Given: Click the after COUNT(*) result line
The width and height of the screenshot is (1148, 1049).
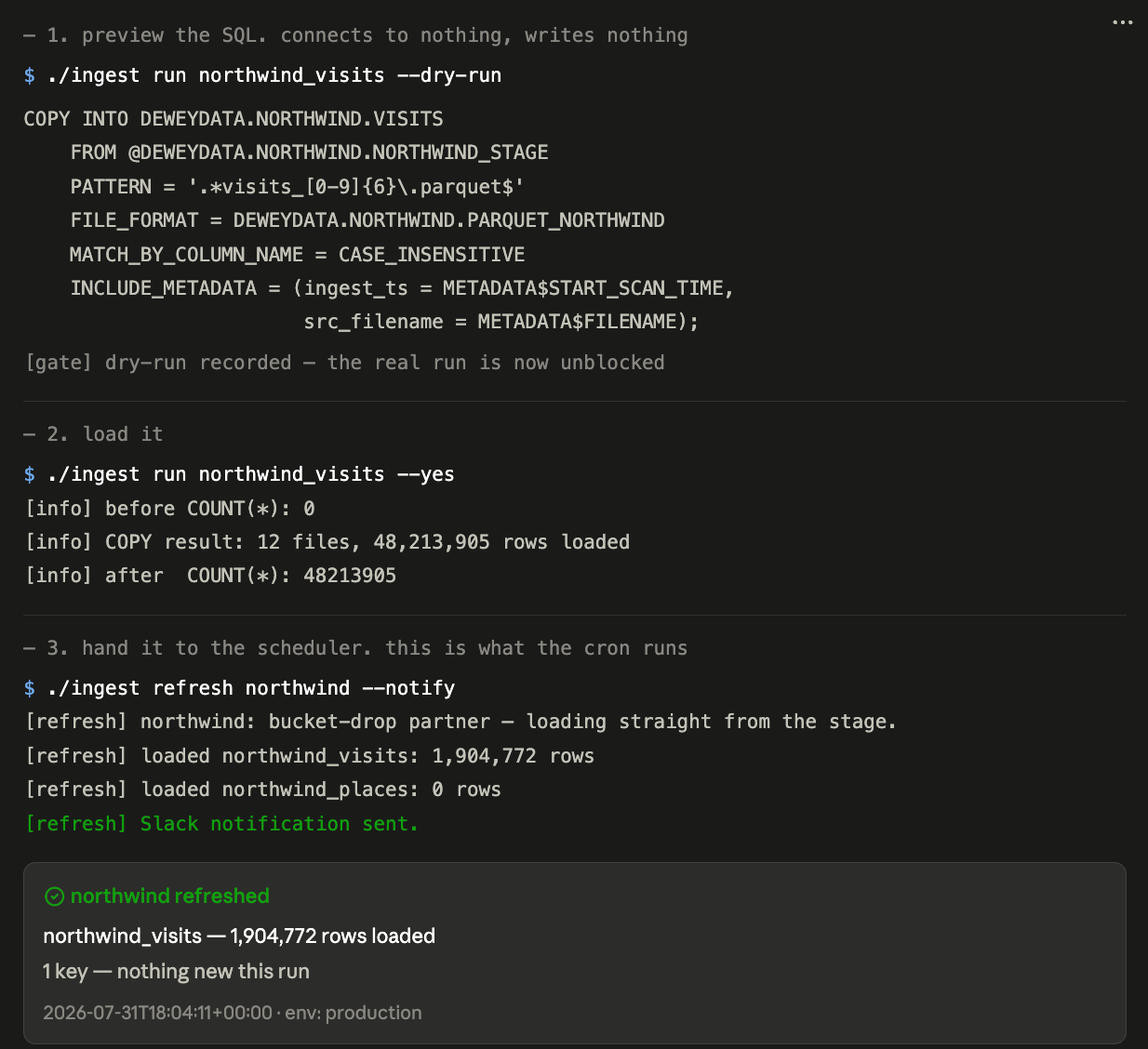Looking at the screenshot, I should tap(211, 576).
